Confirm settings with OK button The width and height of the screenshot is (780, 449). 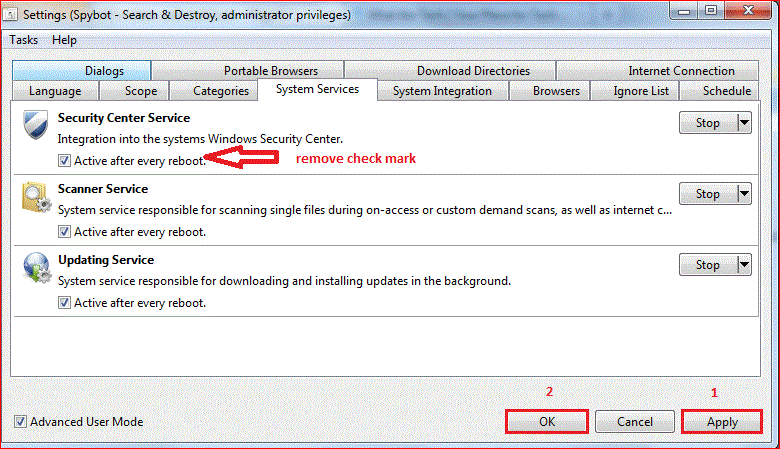(547, 422)
